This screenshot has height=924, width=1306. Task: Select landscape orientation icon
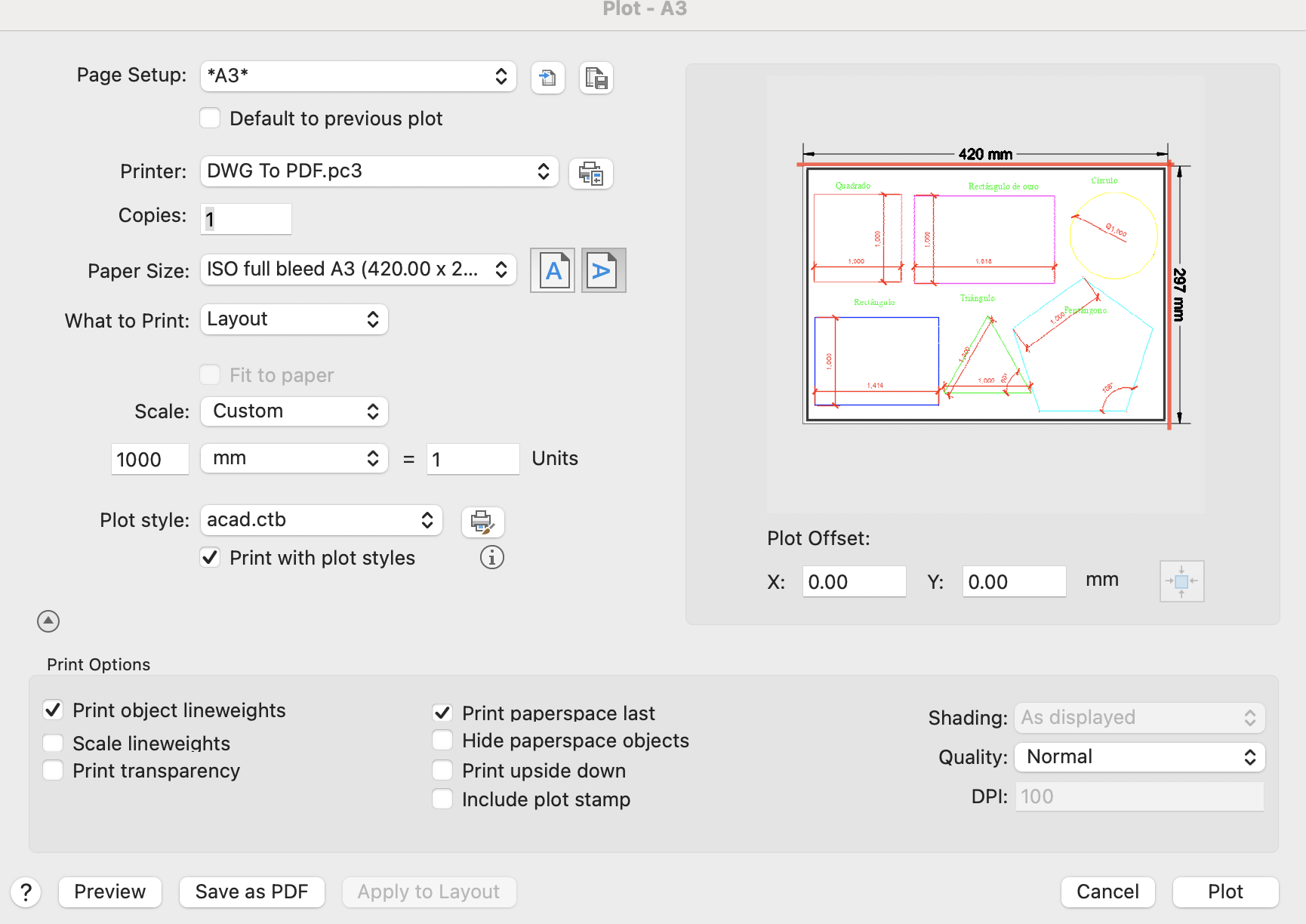(603, 270)
